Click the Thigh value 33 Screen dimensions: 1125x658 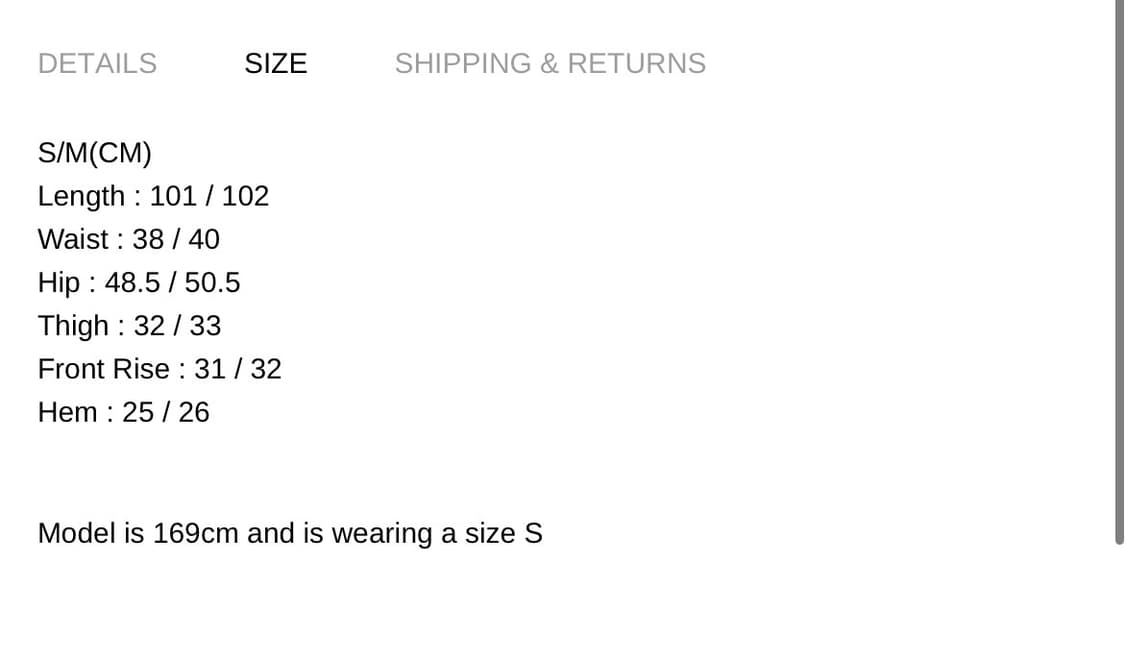205,326
